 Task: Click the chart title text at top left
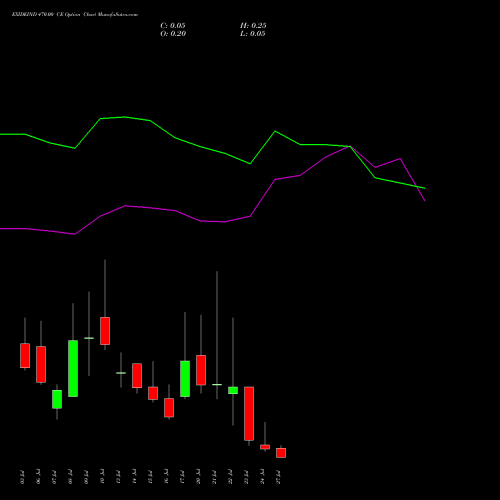pos(75,15)
